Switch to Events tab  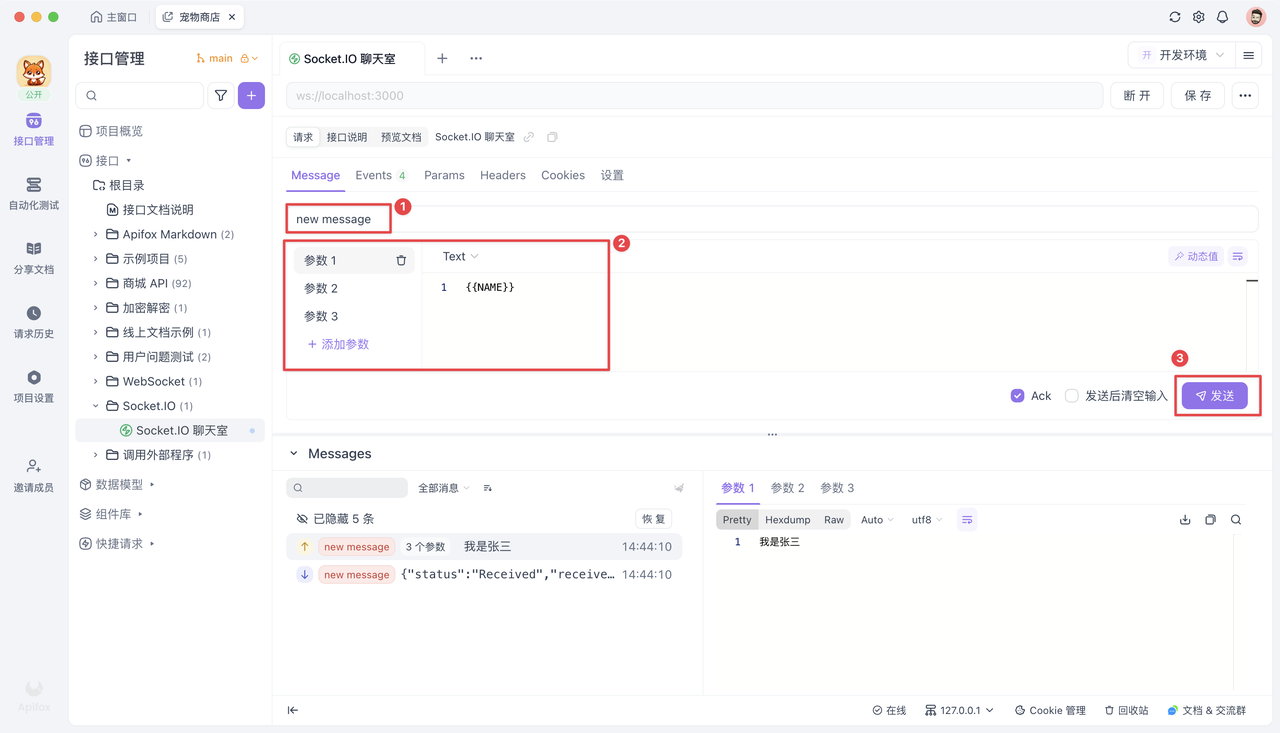click(380, 175)
